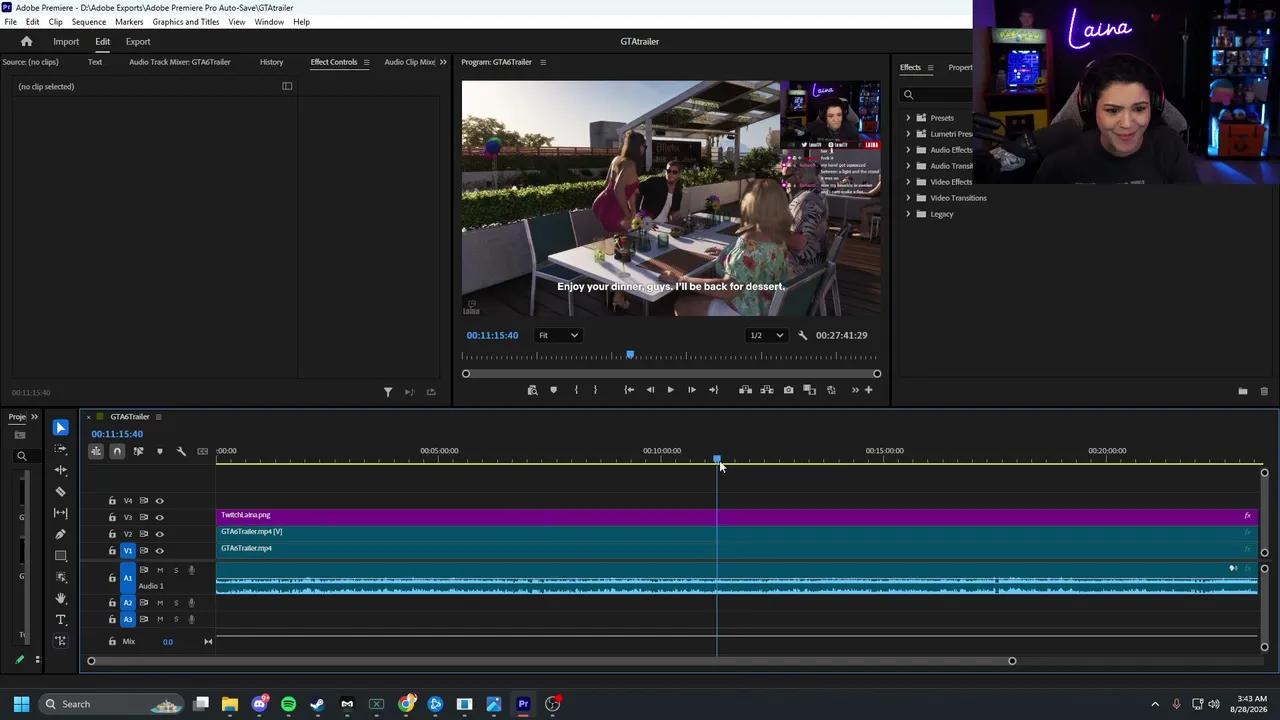Viewport: 1280px width, 720px height.
Task: Click Mark In in Program Monitor
Action: click(x=576, y=390)
